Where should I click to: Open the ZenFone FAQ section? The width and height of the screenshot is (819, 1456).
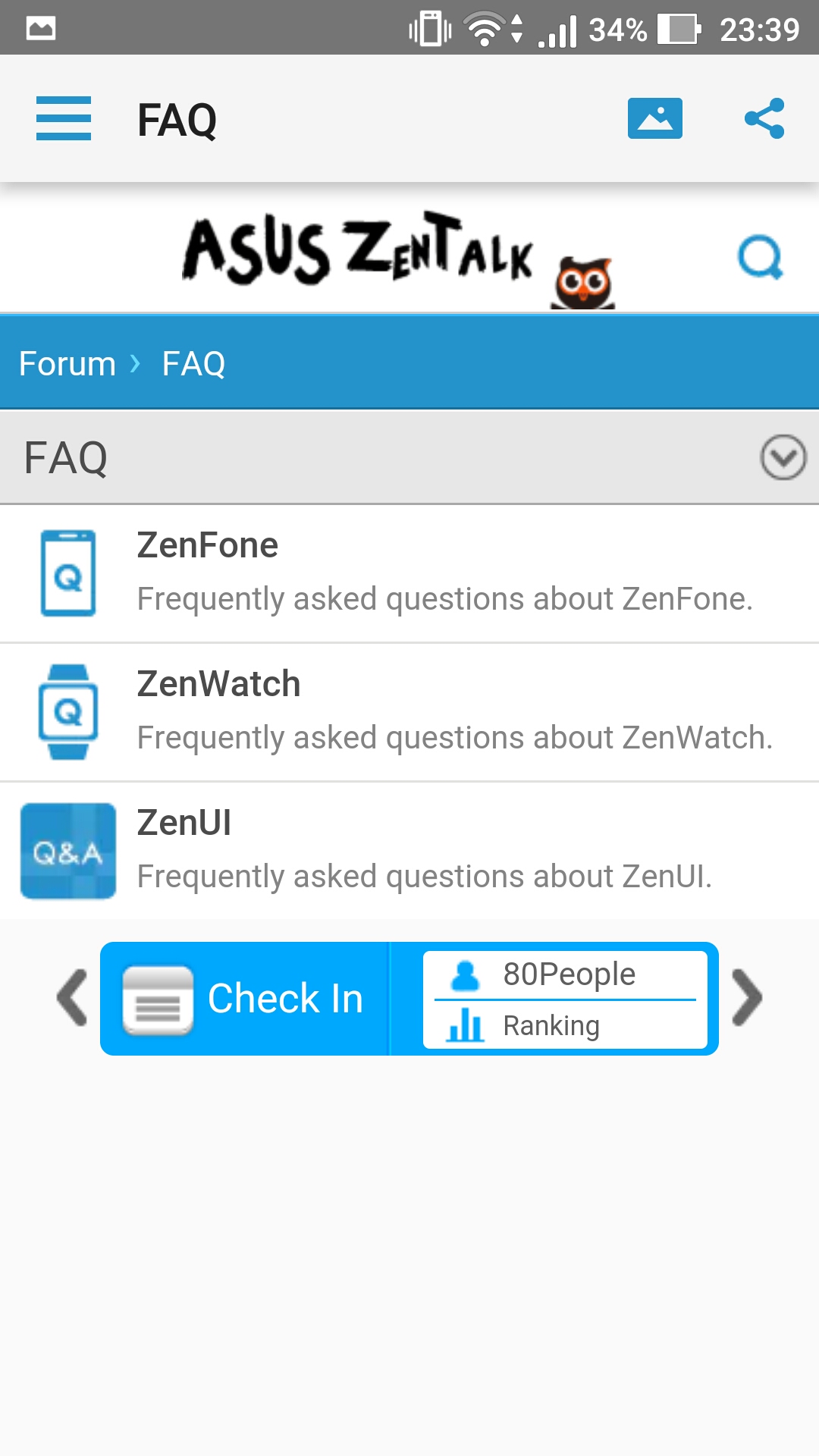pos(409,573)
